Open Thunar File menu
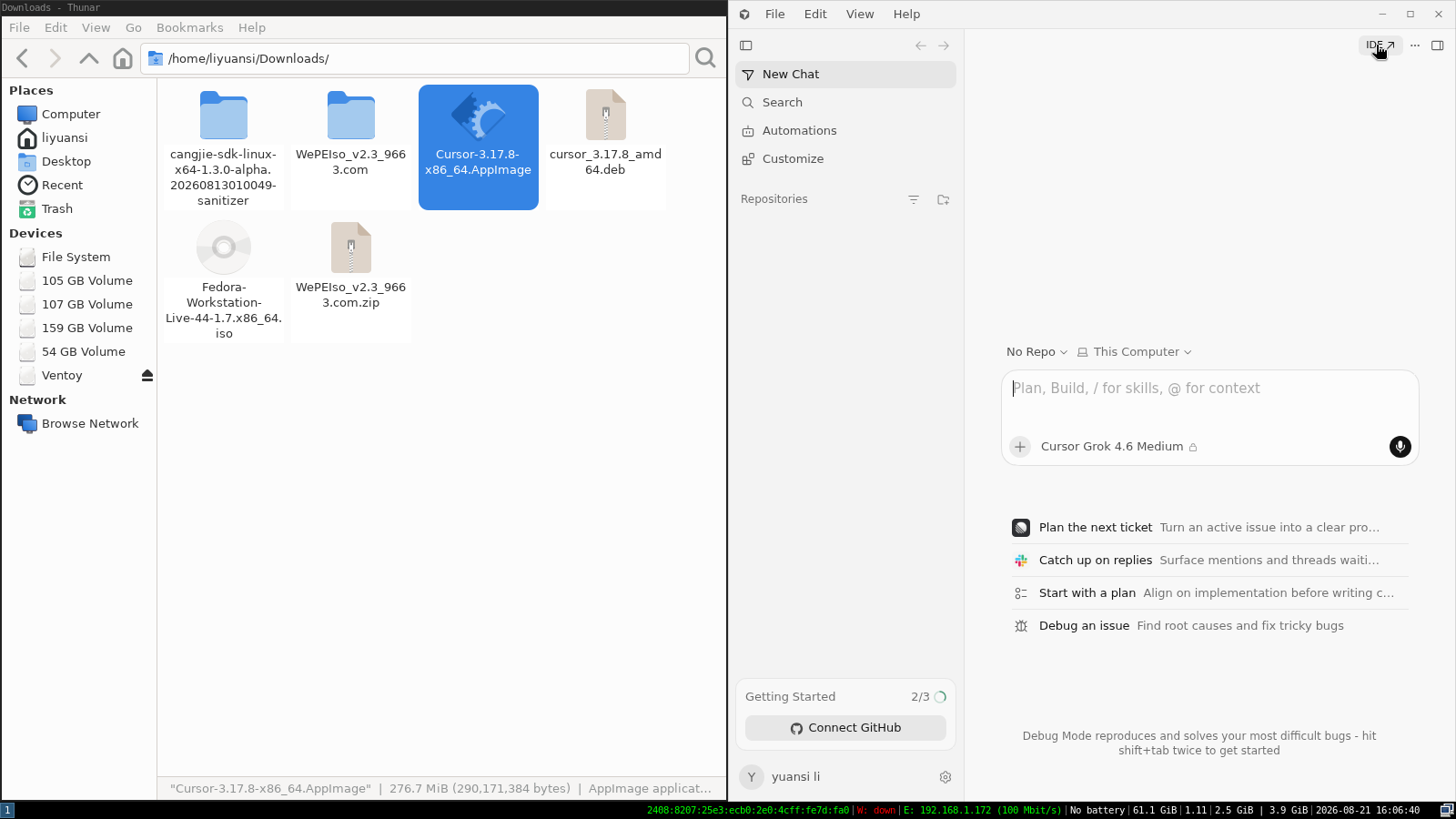Viewport: 1456px width, 819px height. pyautogui.click(x=19, y=28)
